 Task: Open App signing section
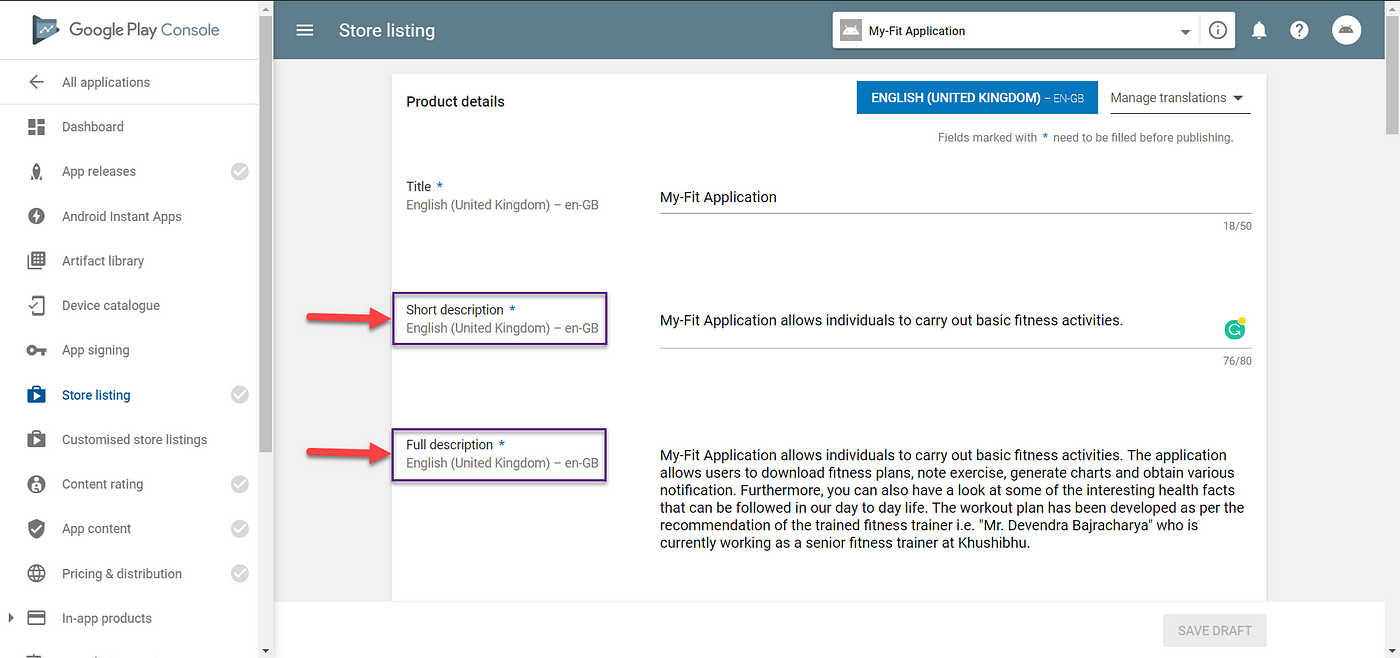click(96, 350)
